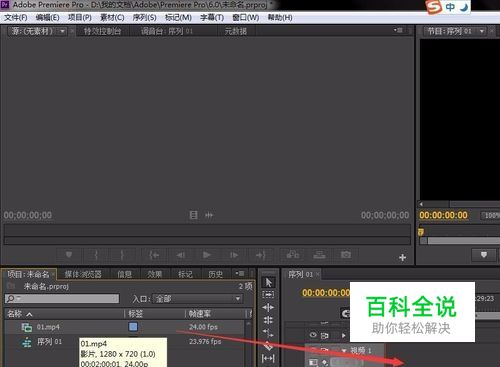Click the Sogou moon icon toggle
The height and width of the screenshot is (367, 500).
464,7
